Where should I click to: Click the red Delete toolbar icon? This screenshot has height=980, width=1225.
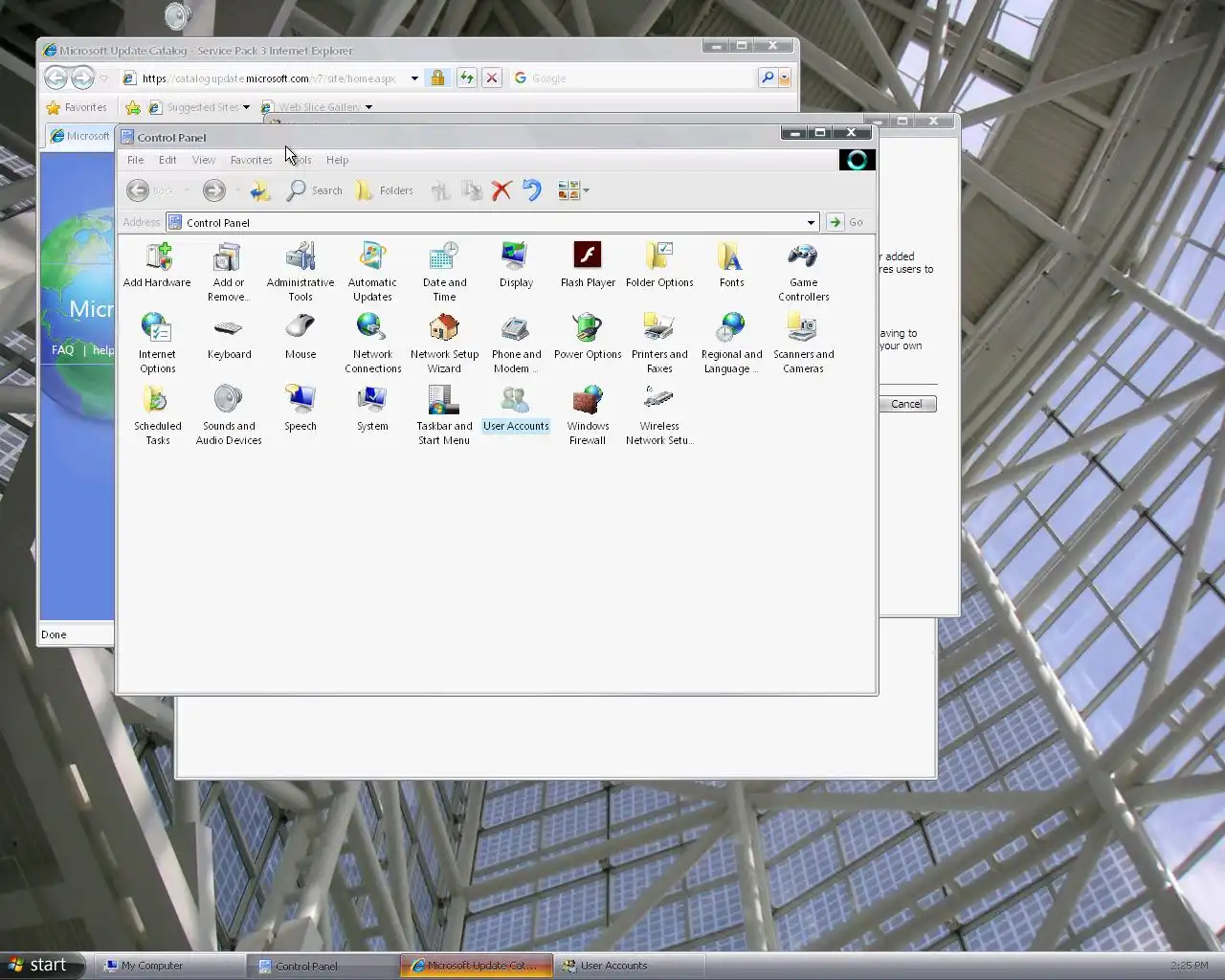(501, 190)
